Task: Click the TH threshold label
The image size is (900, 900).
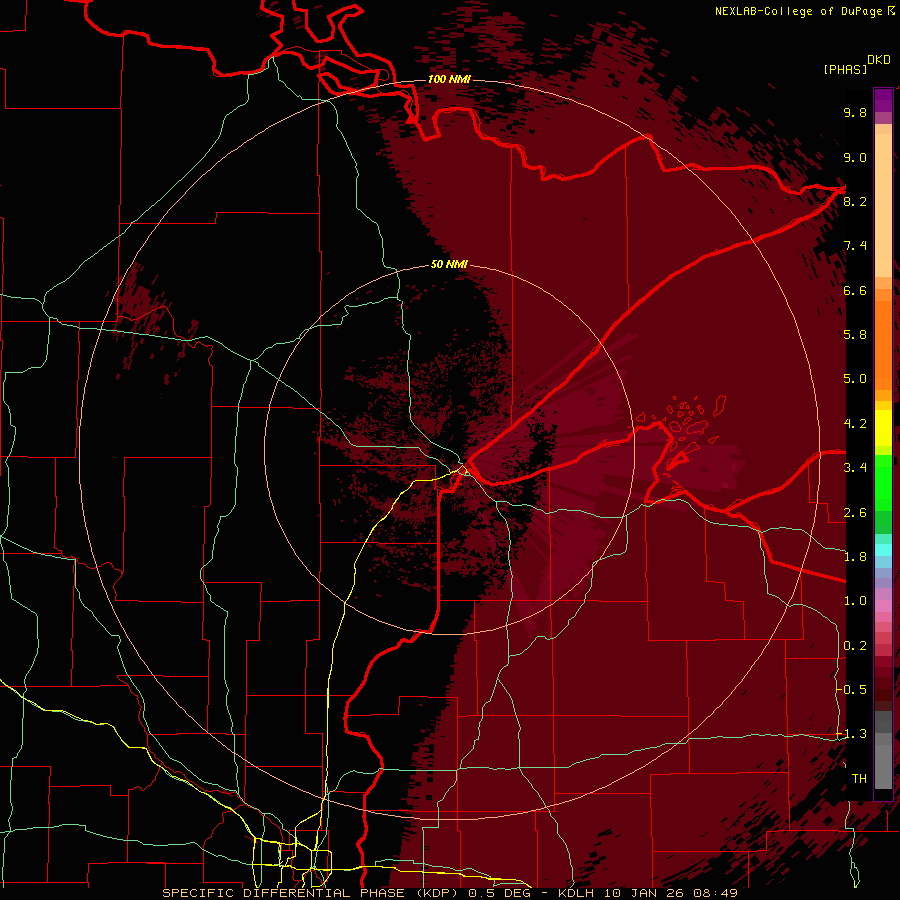Action: tap(859, 779)
